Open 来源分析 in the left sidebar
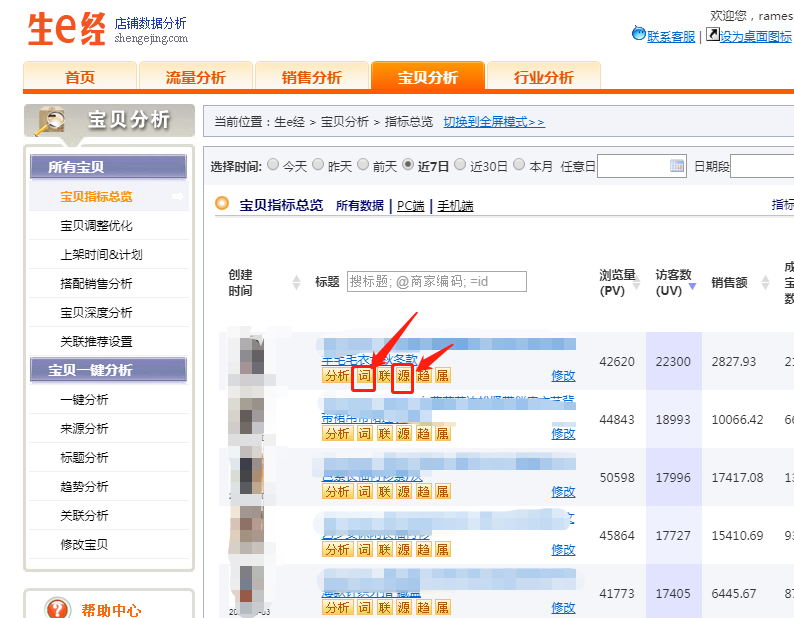Image resolution: width=794 pixels, height=618 pixels. point(84,428)
